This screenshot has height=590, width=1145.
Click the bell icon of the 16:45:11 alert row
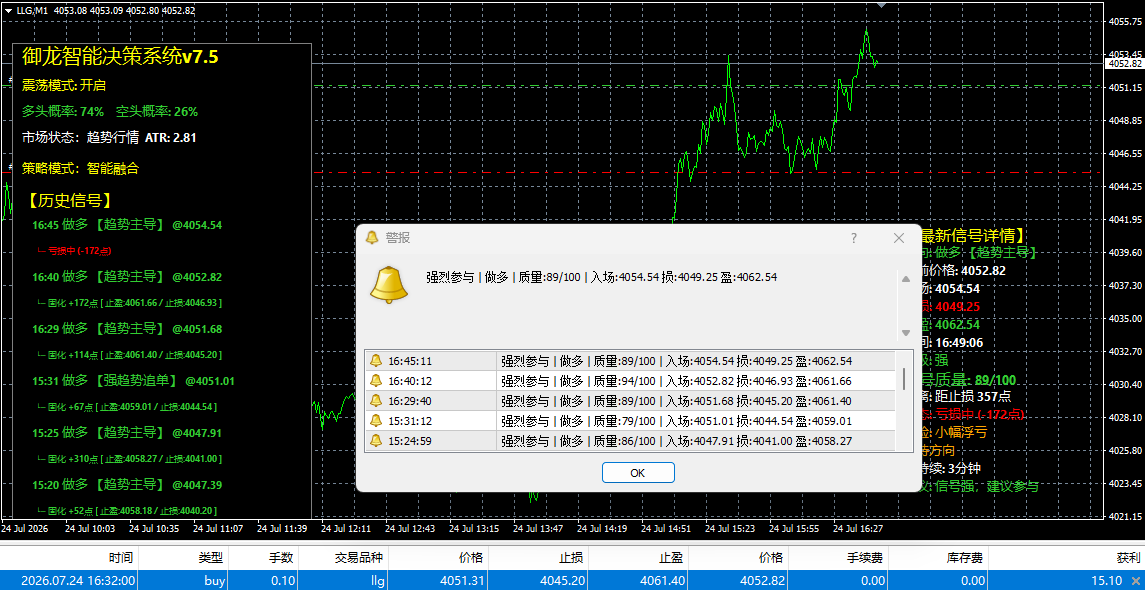click(376, 361)
